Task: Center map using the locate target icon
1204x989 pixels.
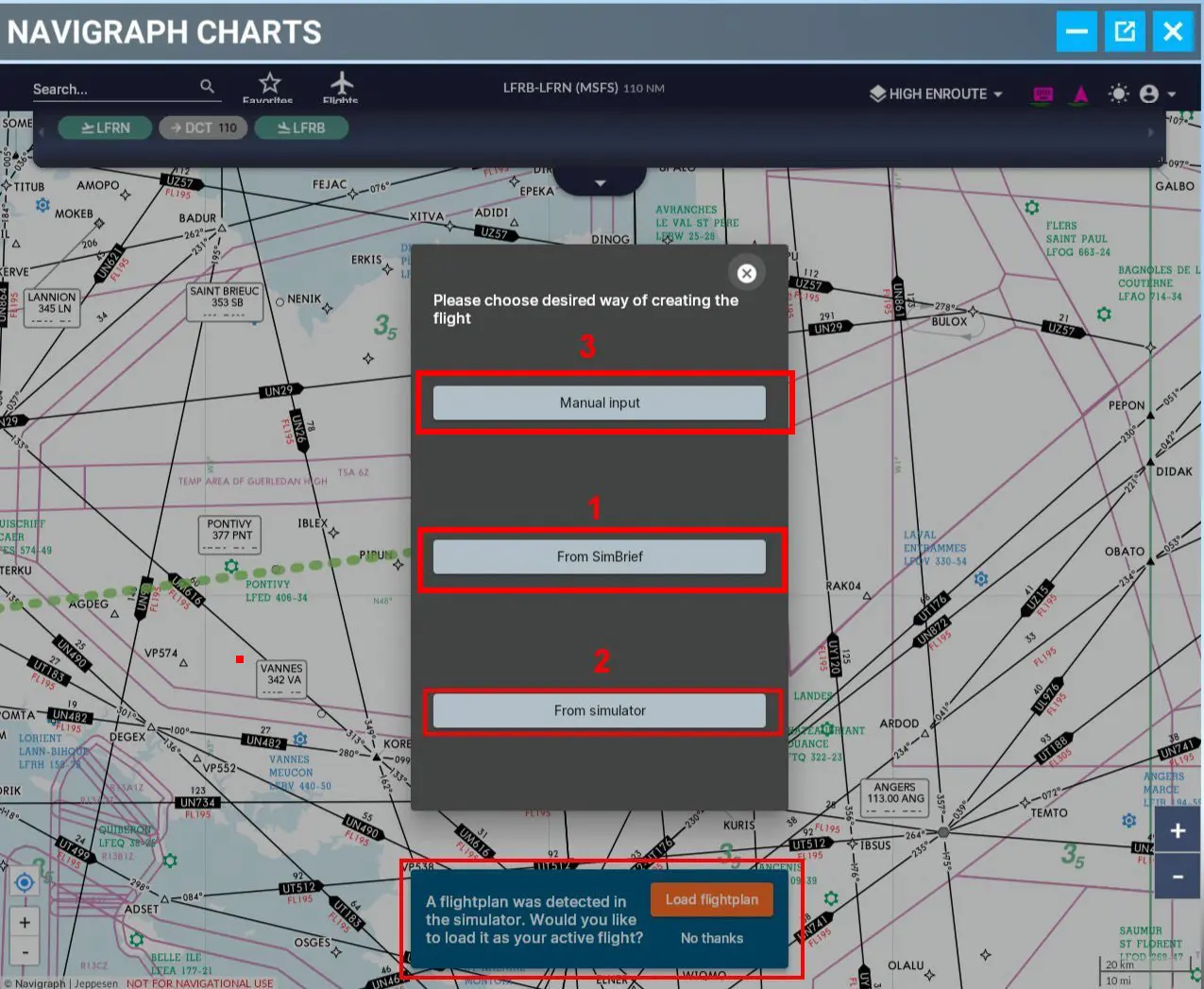Action: tap(25, 882)
